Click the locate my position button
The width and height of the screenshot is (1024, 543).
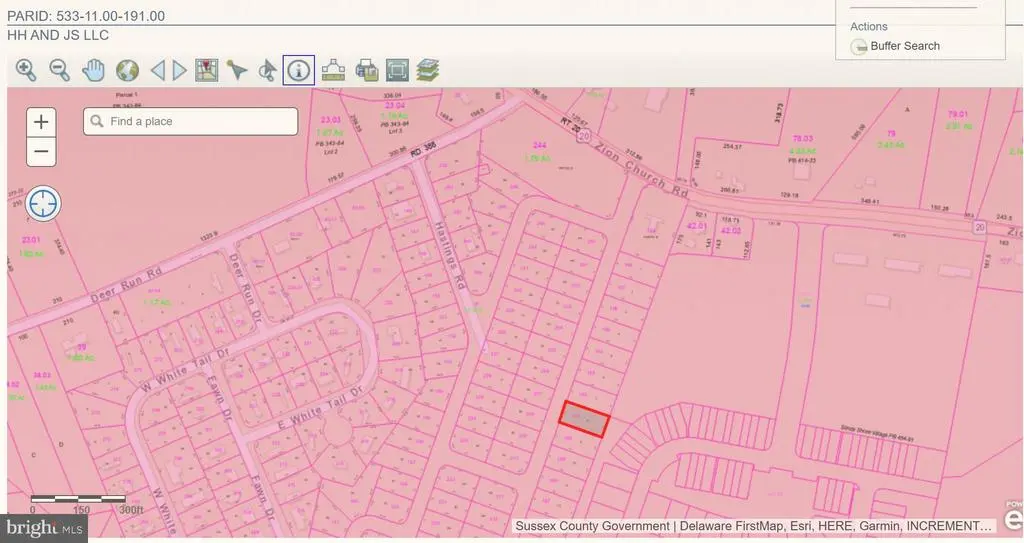pyautogui.click(x=44, y=204)
